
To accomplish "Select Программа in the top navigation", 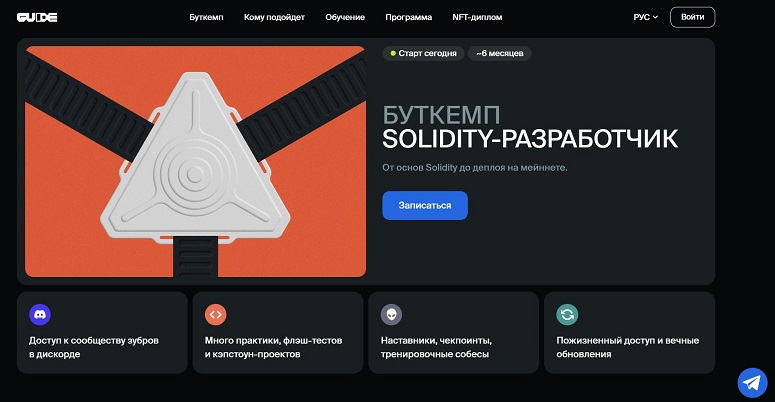I will 409,17.
